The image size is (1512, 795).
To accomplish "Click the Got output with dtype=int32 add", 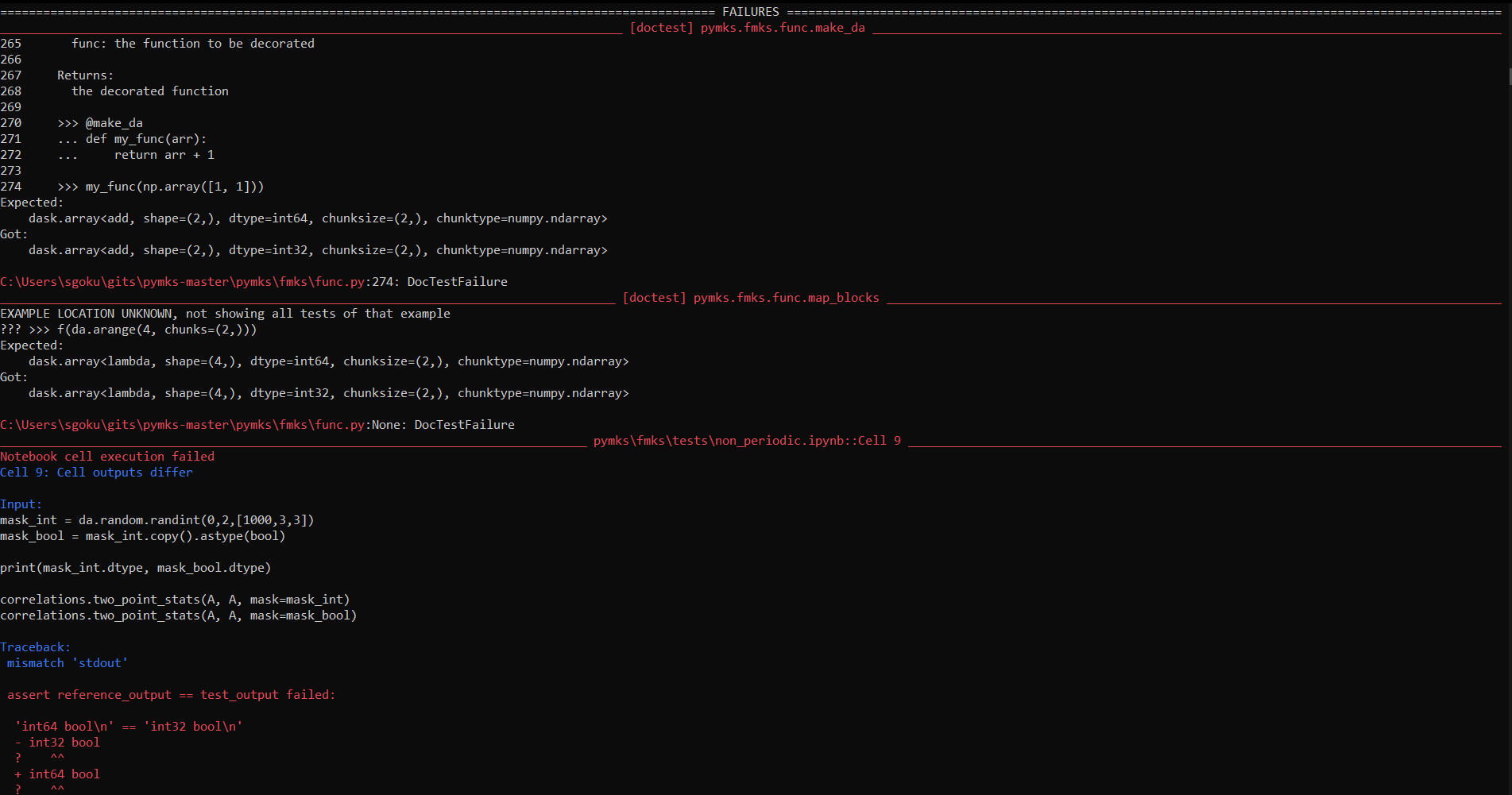I will pos(318,250).
